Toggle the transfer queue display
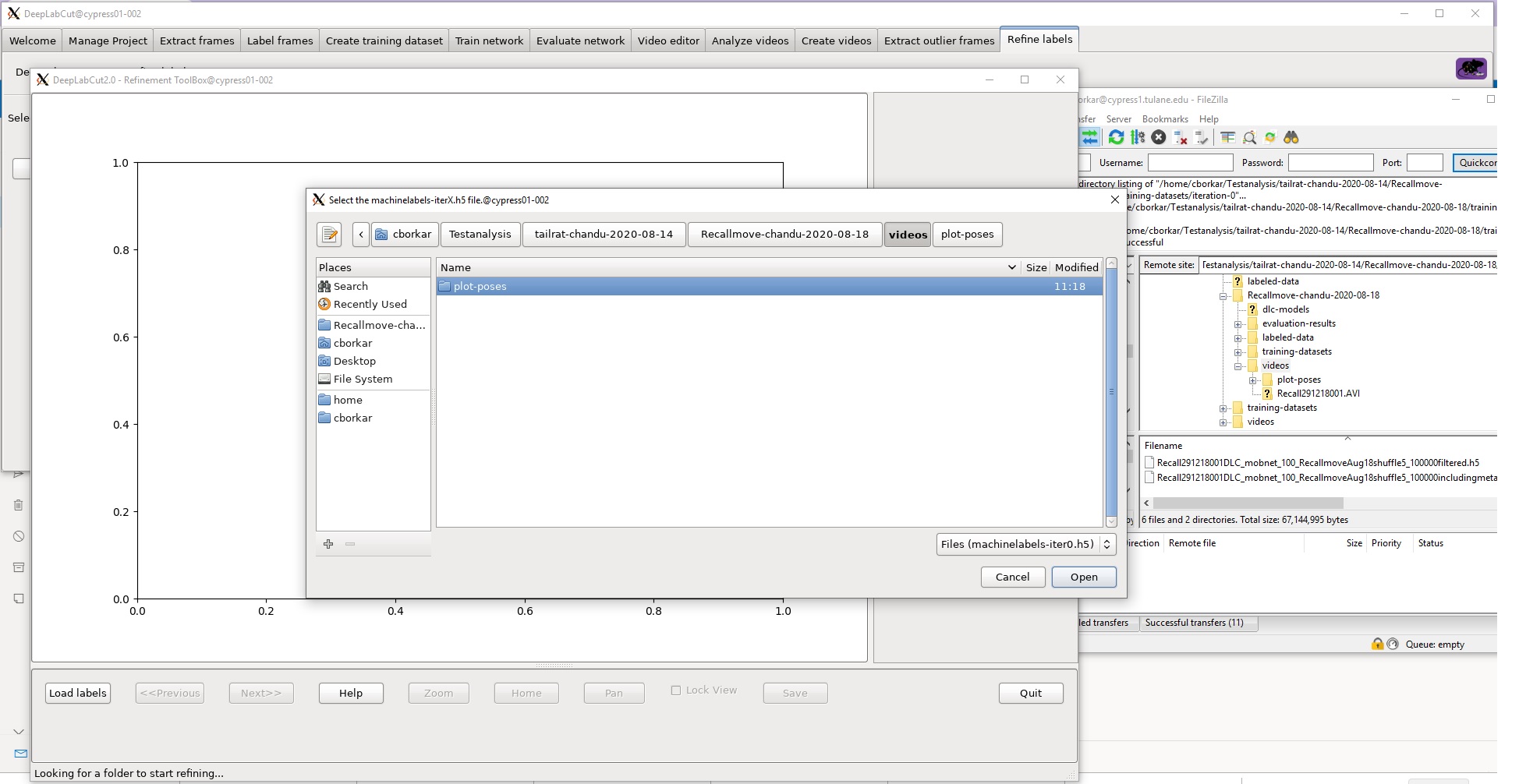Image resolution: width=1519 pixels, height=784 pixels. point(1089,137)
